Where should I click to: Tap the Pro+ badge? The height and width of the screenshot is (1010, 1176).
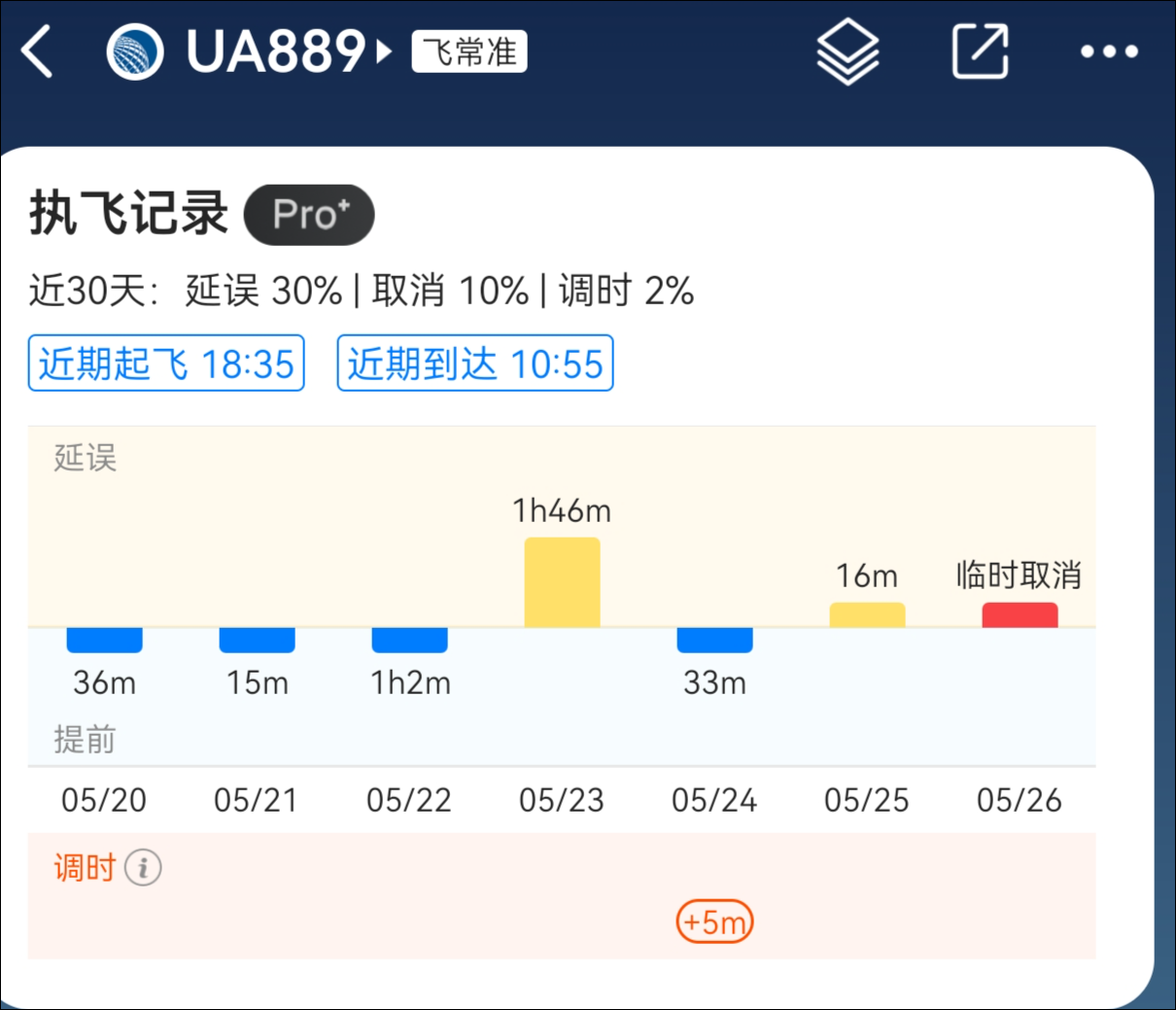pyautogui.click(x=309, y=215)
